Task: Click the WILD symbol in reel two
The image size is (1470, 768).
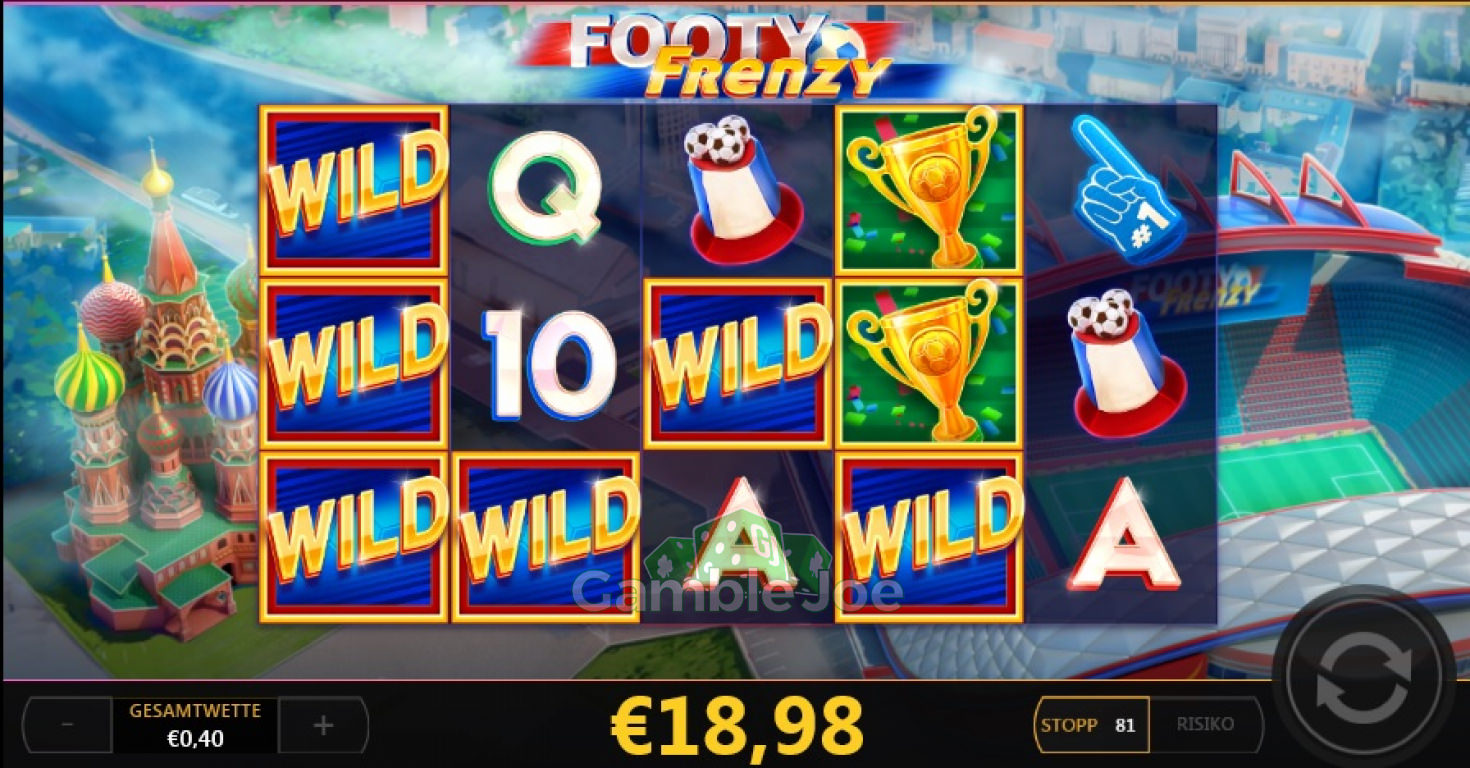Action: (546, 537)
